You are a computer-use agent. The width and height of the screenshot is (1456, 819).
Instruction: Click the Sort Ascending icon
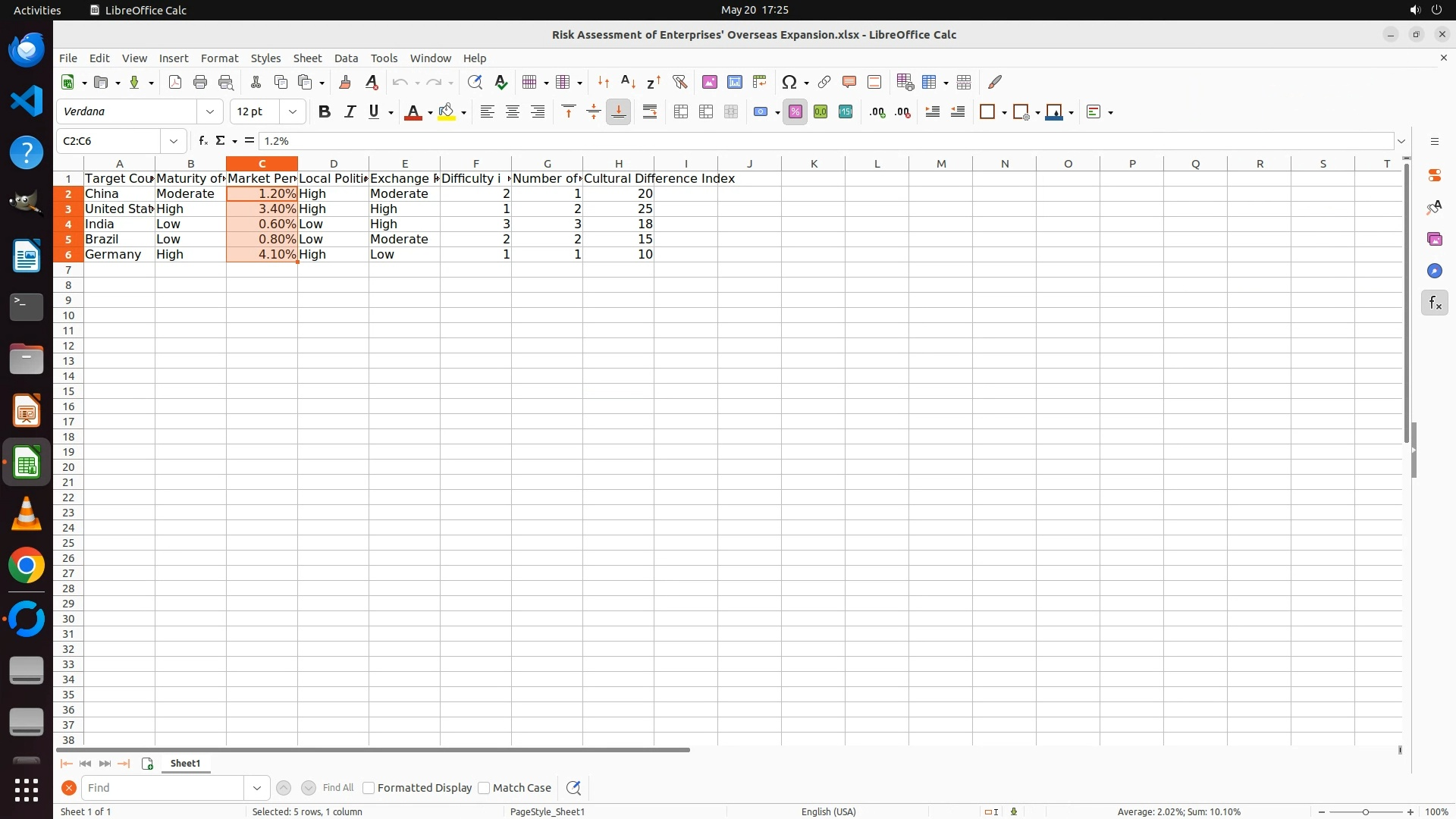tap(628, 82)
